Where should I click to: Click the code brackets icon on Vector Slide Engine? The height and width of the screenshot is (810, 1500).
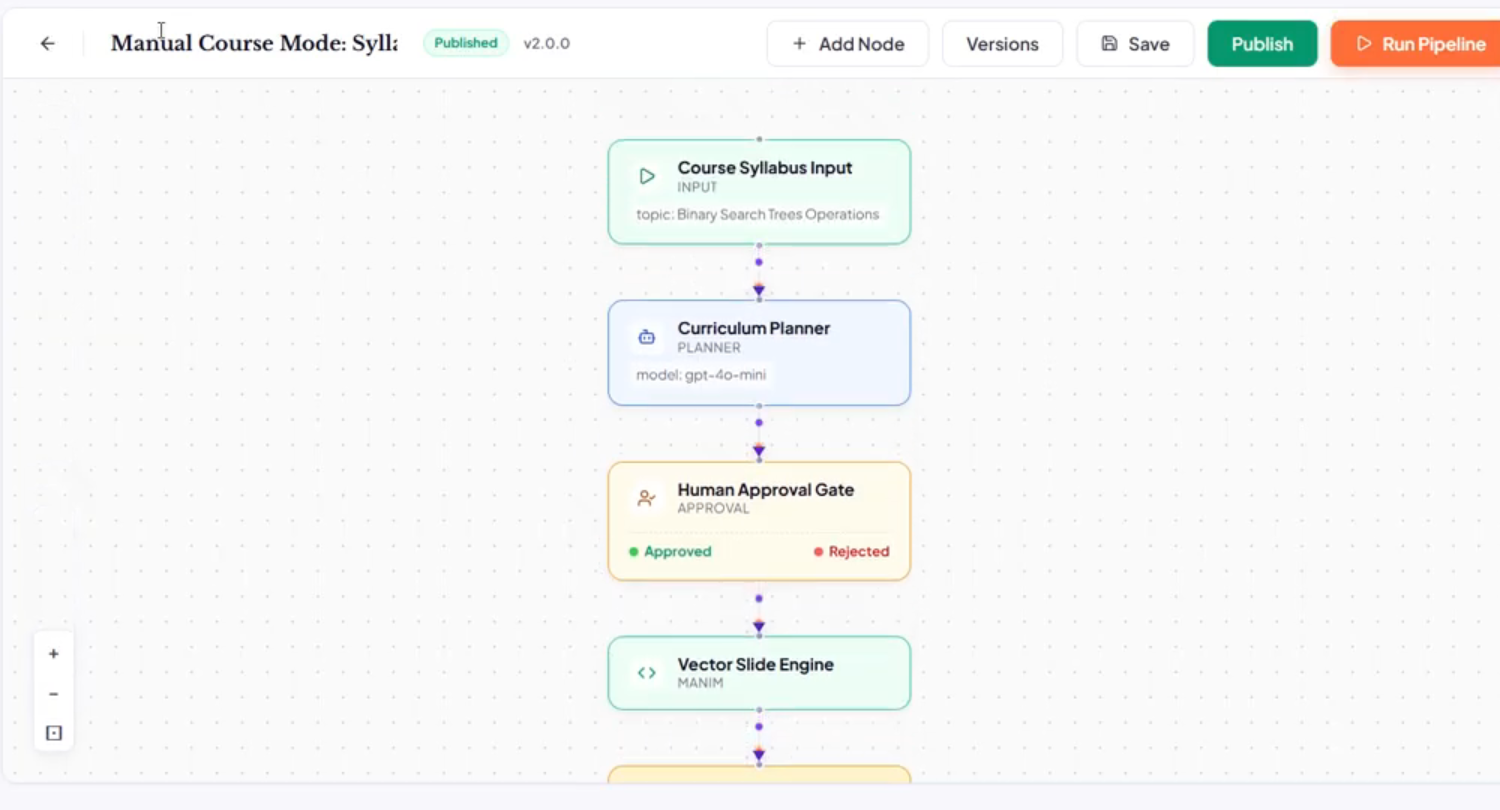click(647, 673)
